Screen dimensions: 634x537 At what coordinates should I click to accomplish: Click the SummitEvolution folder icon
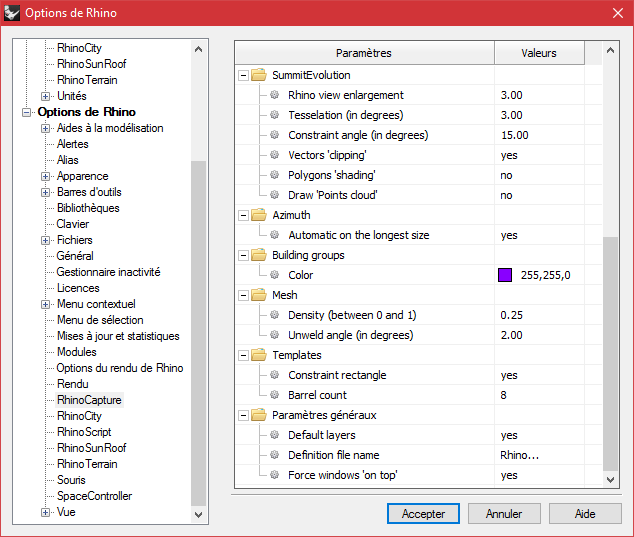259,75
